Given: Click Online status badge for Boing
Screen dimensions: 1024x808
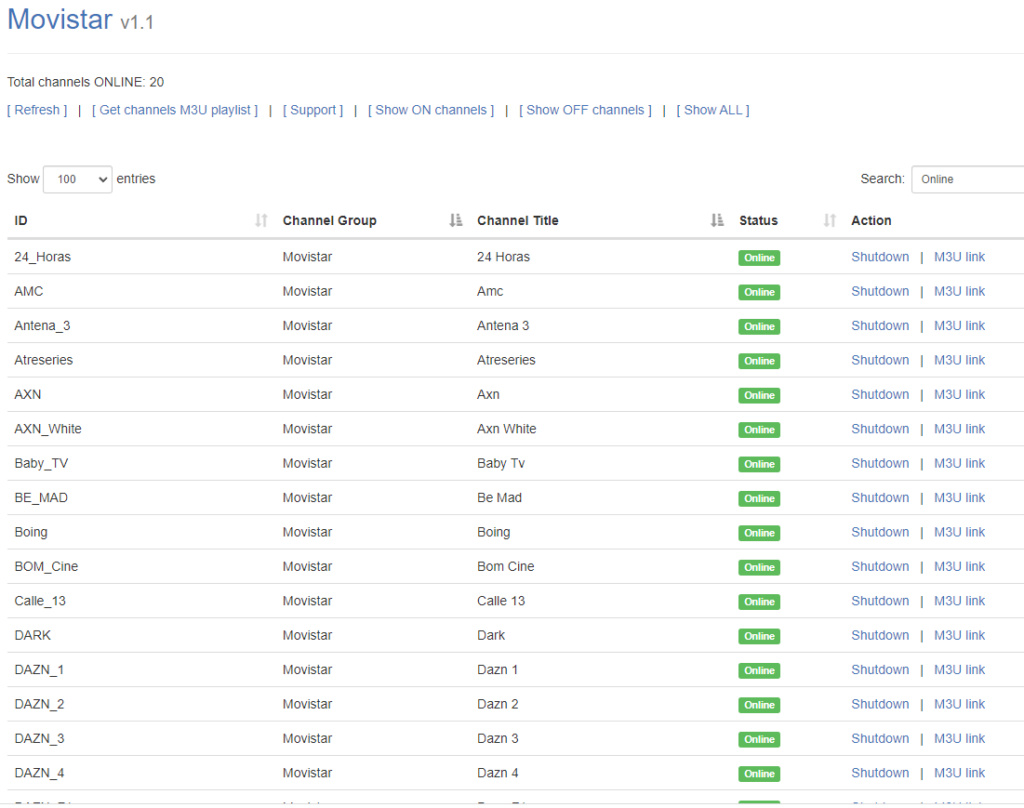Looking at the screenshot, I should point(759,533).
